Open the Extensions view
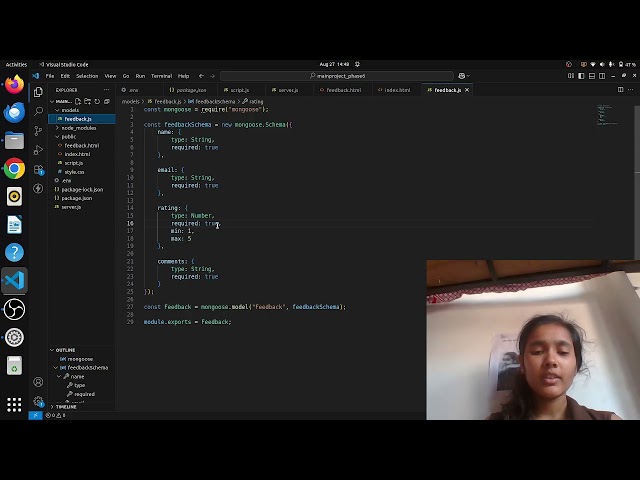Screen dimensions: 640x480 (x=38, y=169)
